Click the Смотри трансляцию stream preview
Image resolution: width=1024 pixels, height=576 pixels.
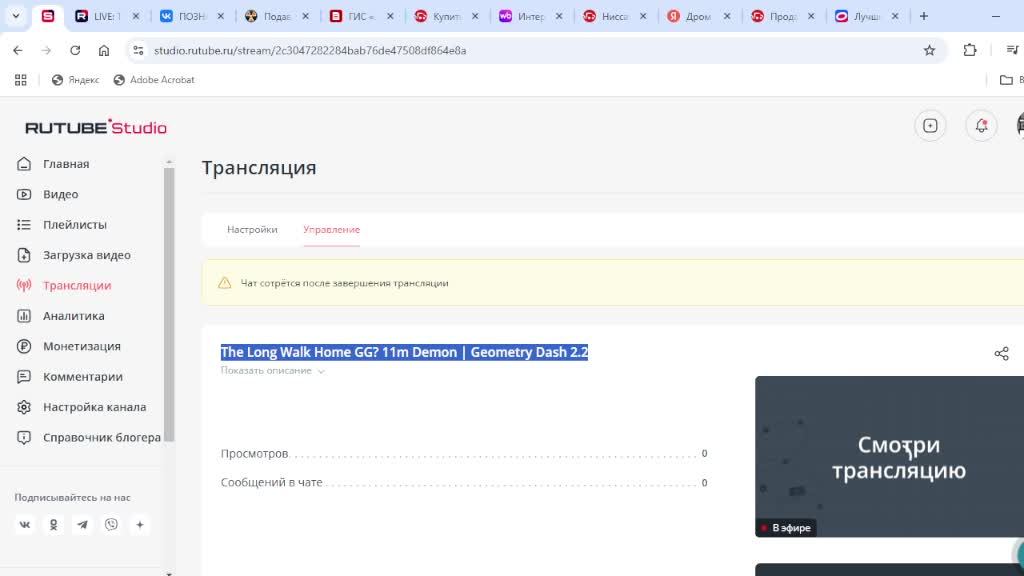coord(889,456)
